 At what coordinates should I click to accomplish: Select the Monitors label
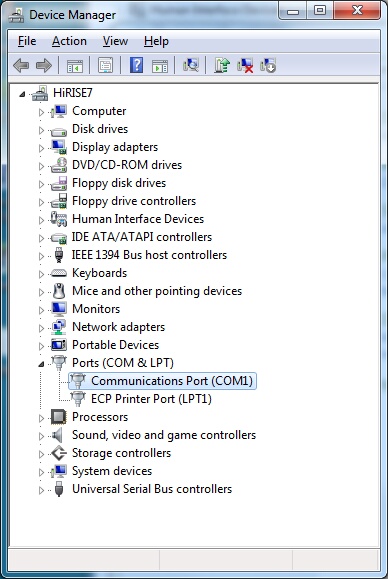click(96, 309)
